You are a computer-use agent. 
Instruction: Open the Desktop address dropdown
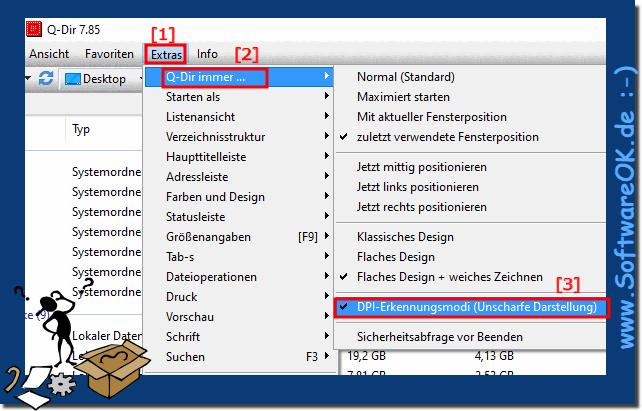pos(141,79)
